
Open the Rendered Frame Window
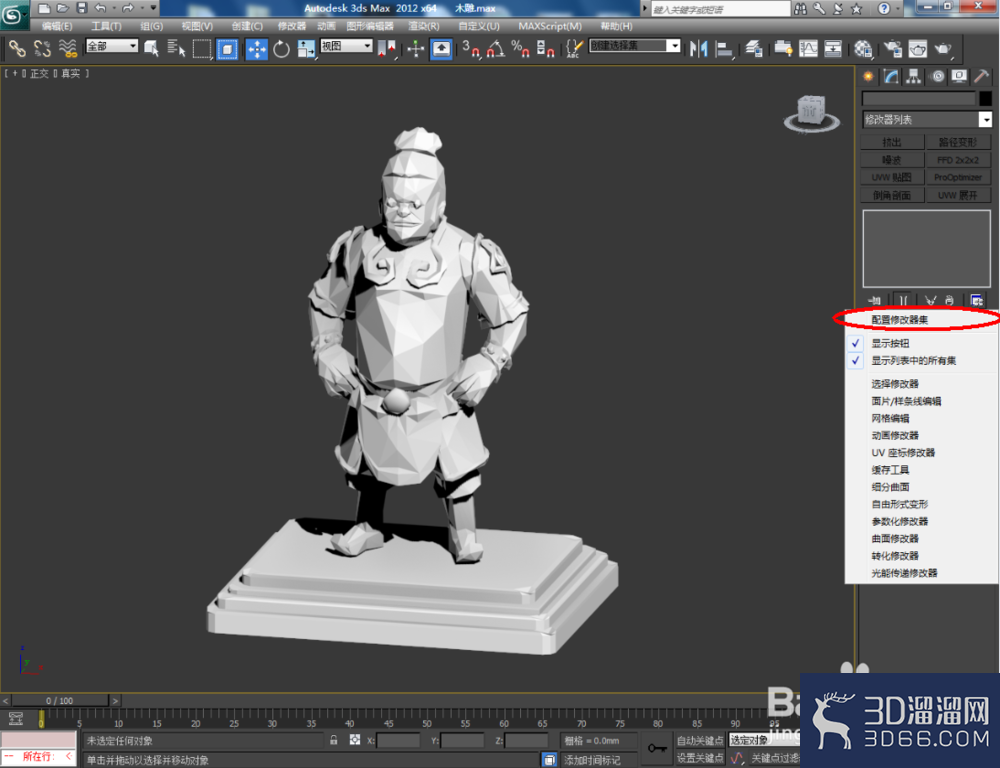[918, 48]
